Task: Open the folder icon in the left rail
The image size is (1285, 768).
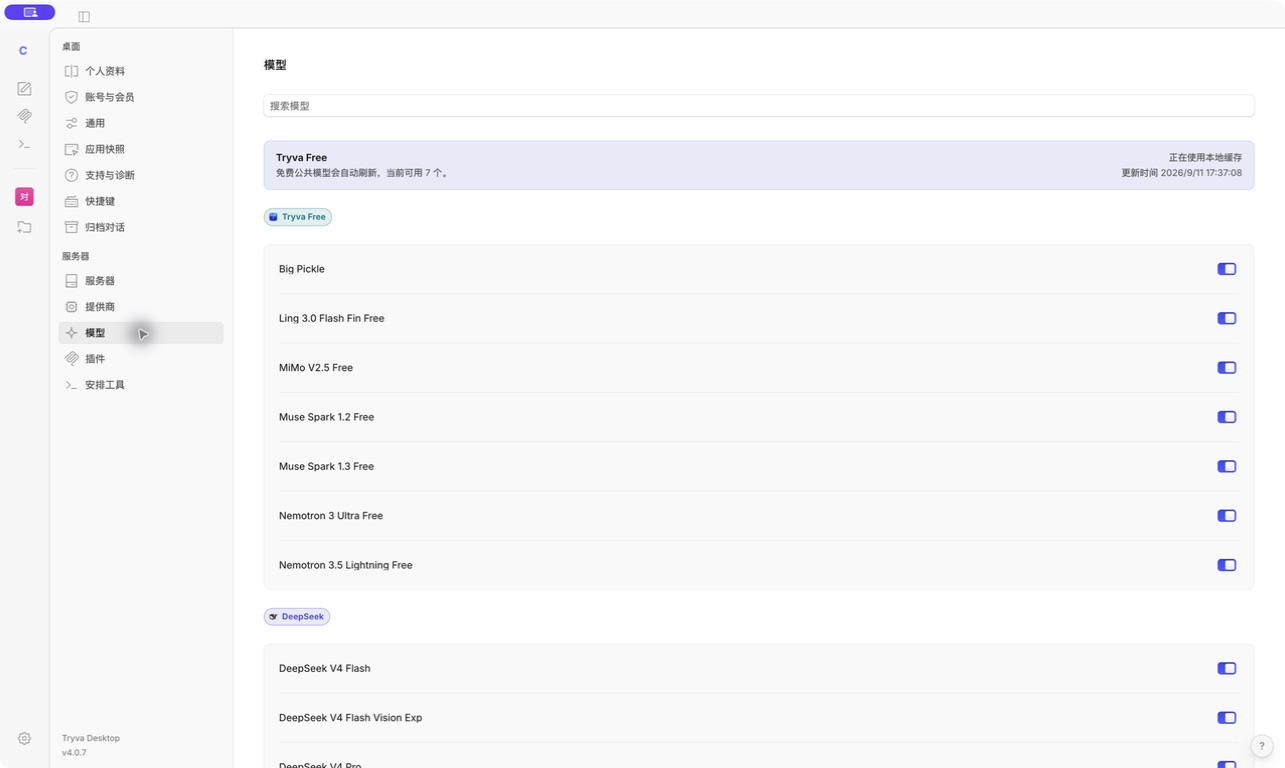Action: pyautogui.click(x=24, y=227)
